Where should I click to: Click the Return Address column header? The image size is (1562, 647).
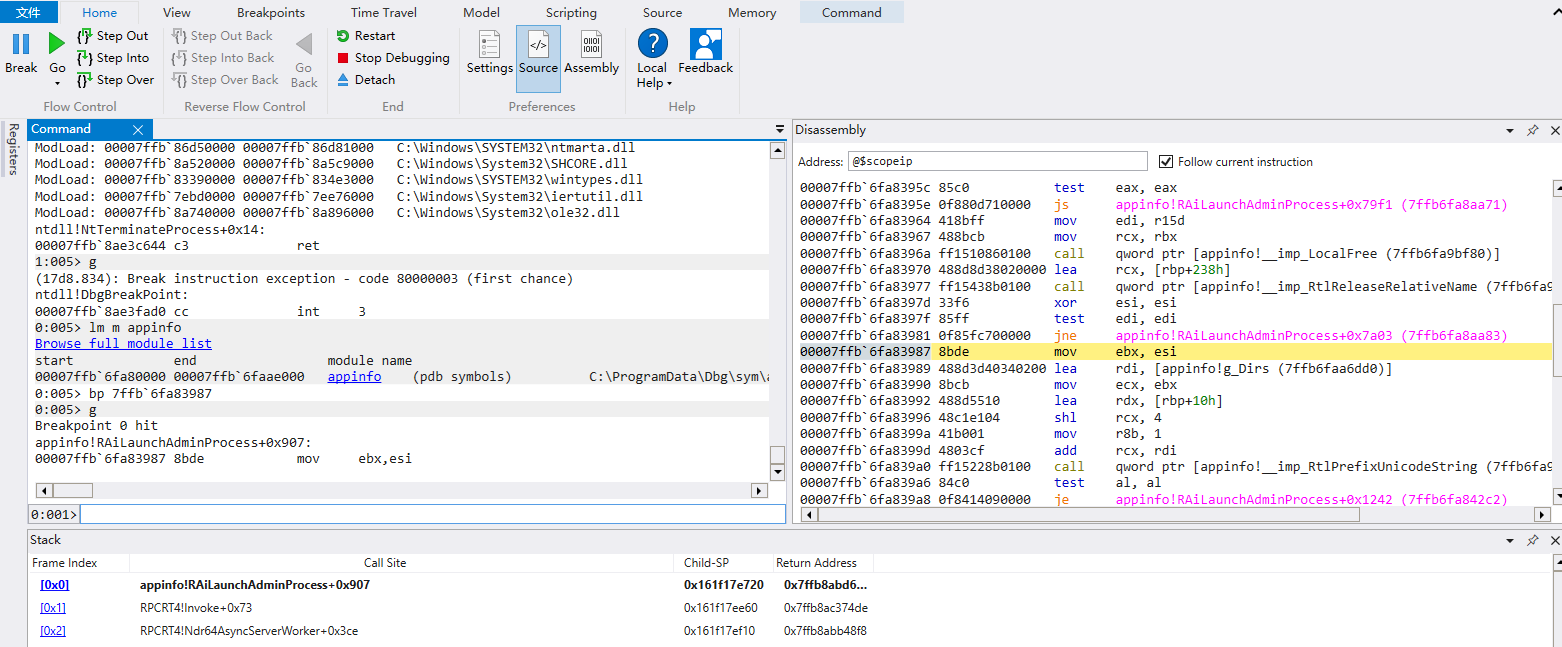(816, 563)
